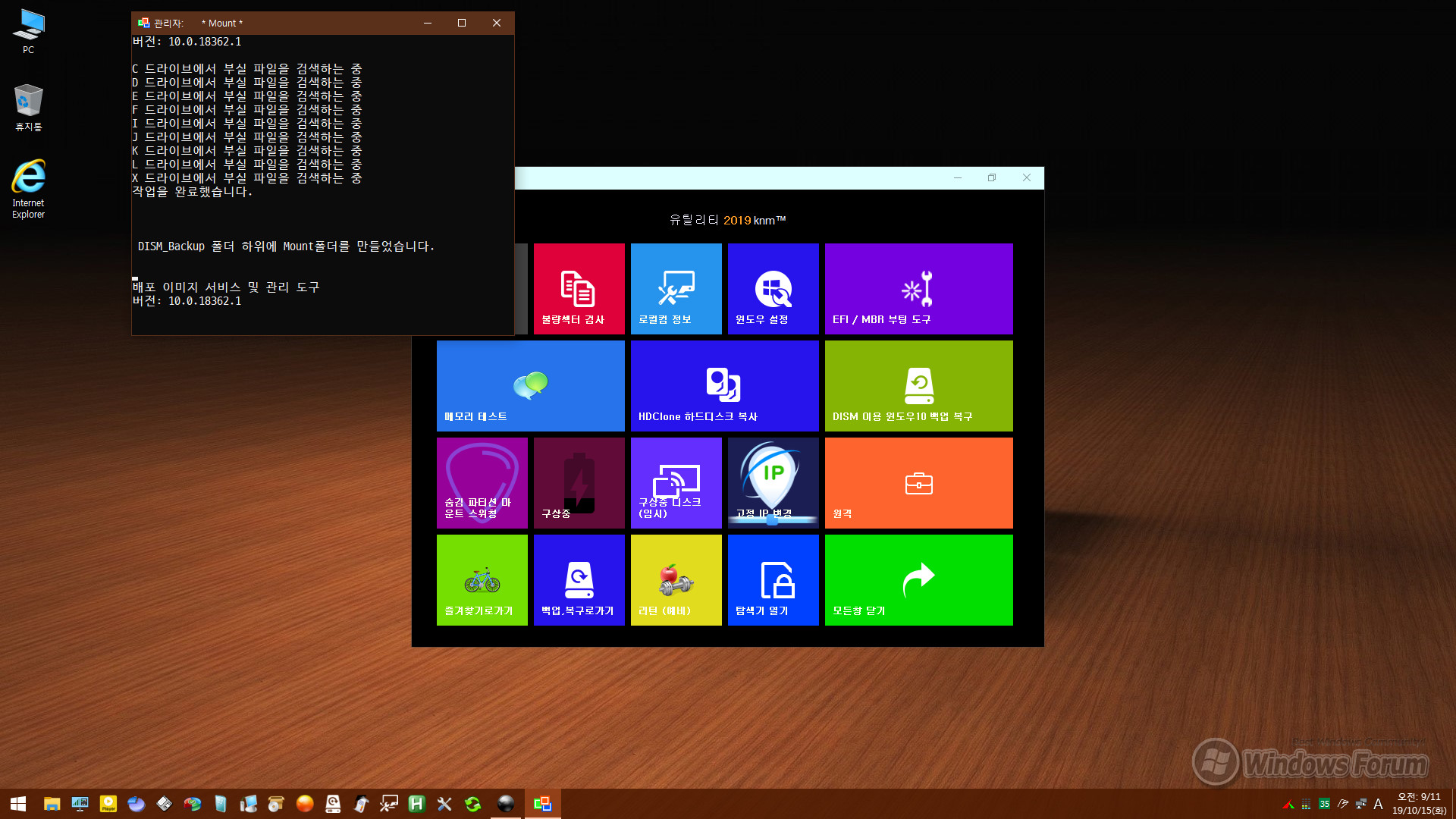Launch the orange 원격 tile
This screenshot has width=1456, height=819.
pyautogui.click(x=918, y=482)
